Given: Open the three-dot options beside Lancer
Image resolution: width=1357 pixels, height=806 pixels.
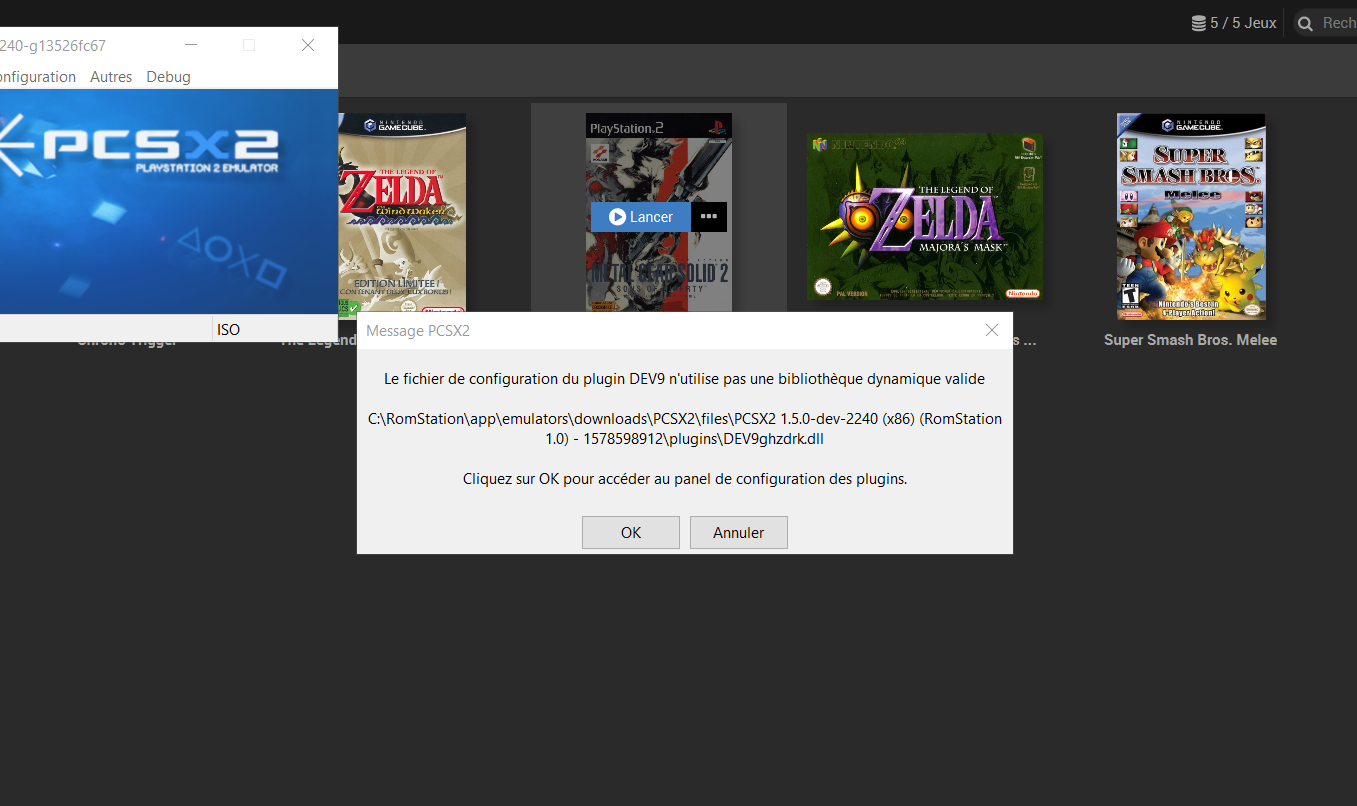Looking at the screenshot, I should point(709,217).
